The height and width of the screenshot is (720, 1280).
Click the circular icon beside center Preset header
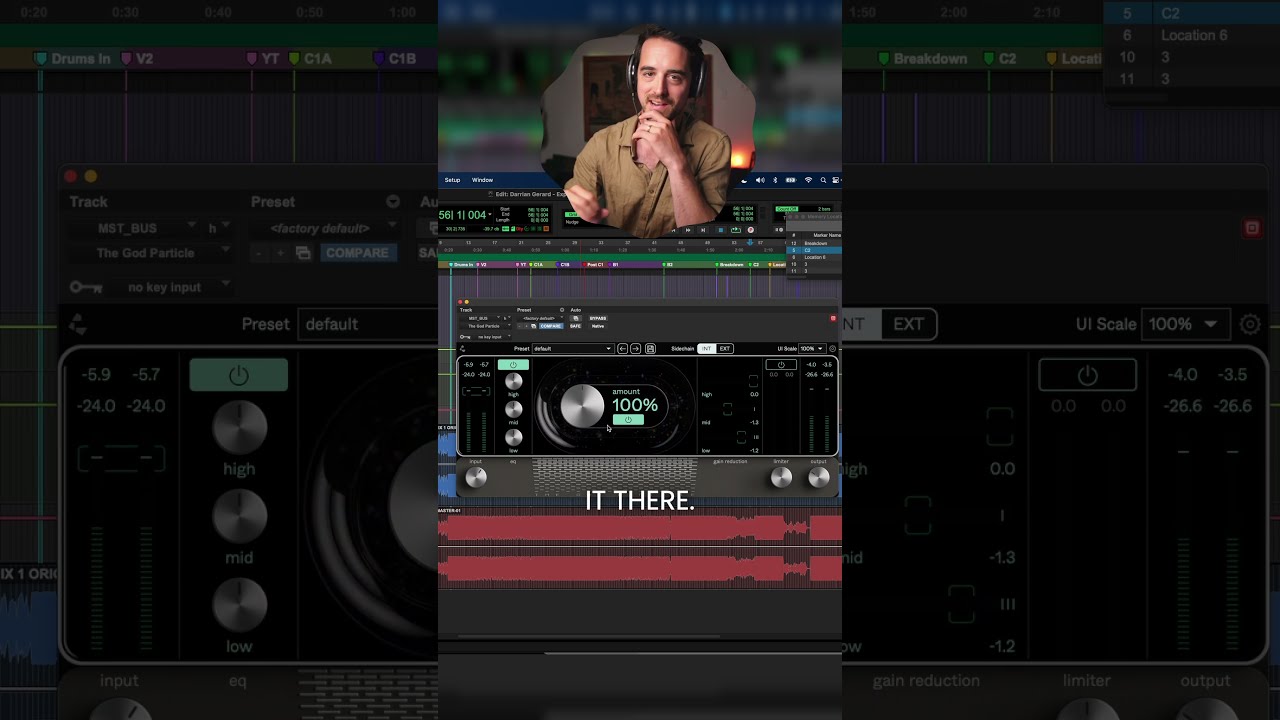[562, 310]
